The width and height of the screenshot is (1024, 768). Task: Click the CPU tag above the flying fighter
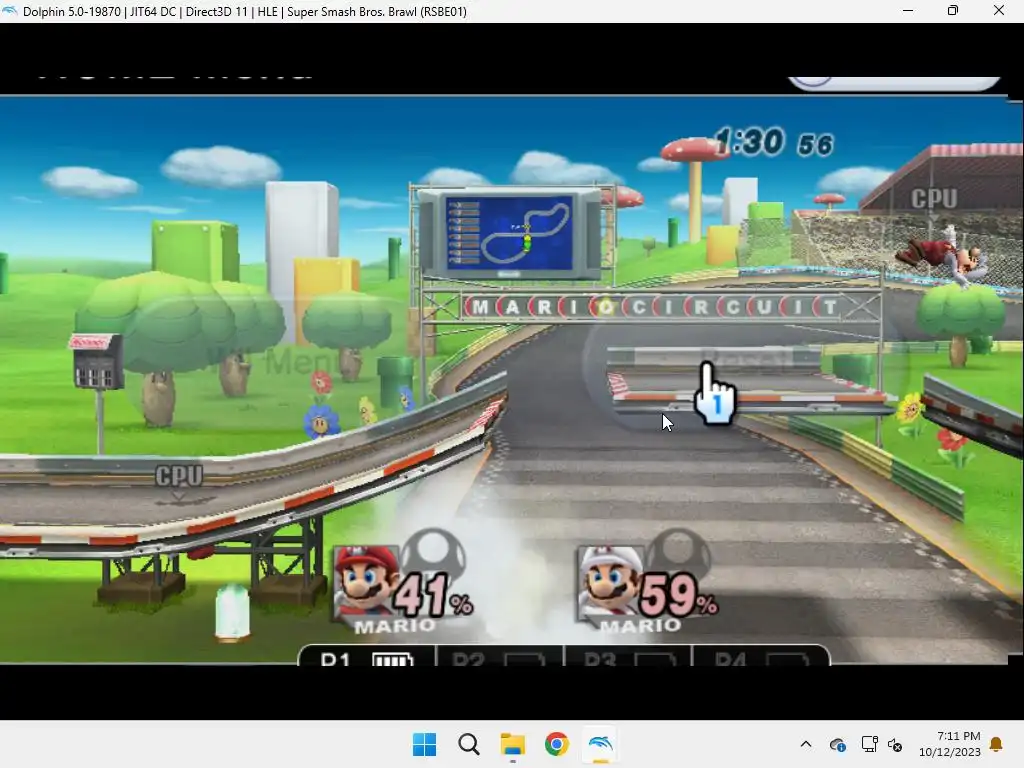[x=934, y=199]
